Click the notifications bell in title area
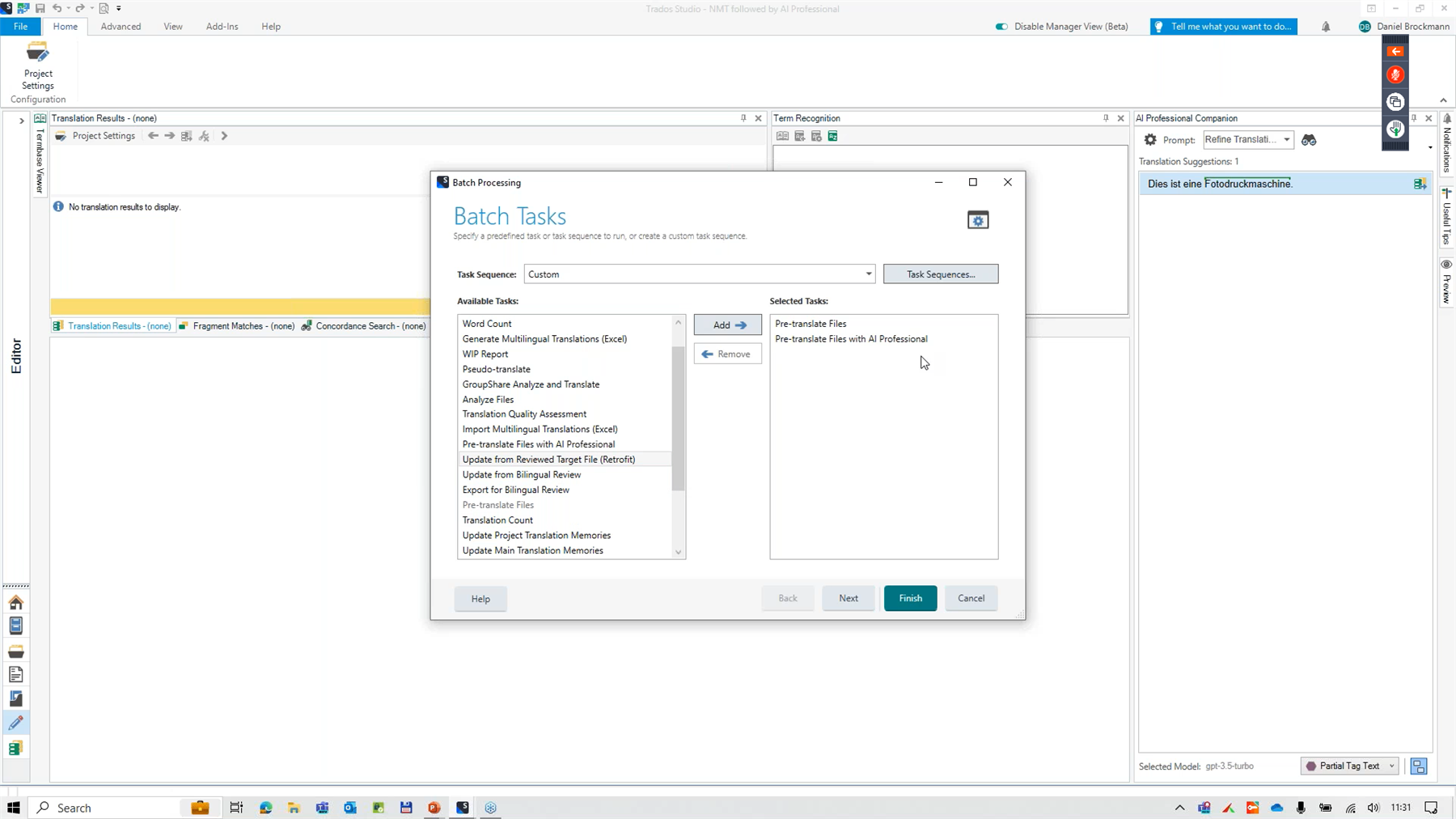 (x=1326, y=27)
